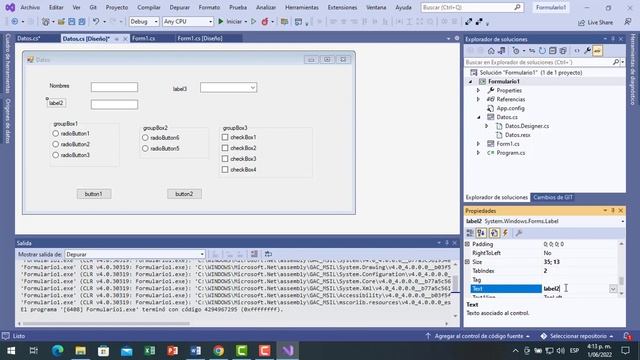This screenshot has width=640, height=360.
Task: Click the text box next to Nombres
Action: (x=114, y=87)
